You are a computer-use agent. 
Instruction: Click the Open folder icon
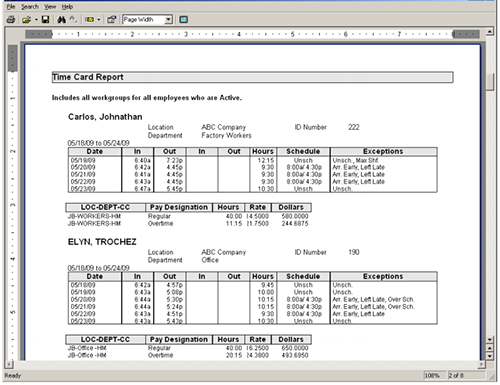[26, 20]
